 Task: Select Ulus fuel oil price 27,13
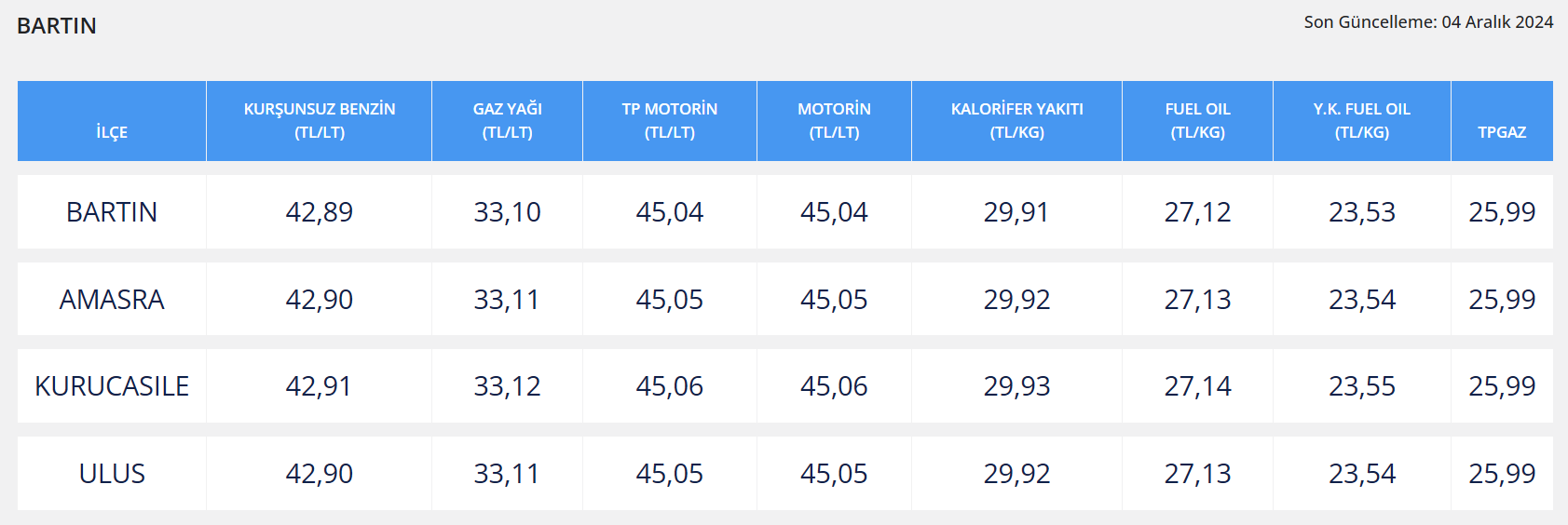click(x=1198, y=474)
